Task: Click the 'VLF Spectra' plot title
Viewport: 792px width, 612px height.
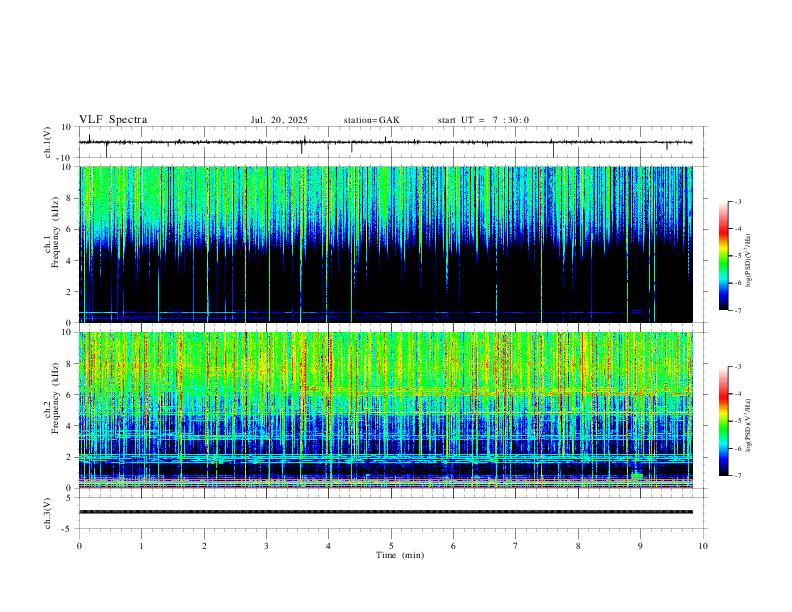Action: click(113, 120)
